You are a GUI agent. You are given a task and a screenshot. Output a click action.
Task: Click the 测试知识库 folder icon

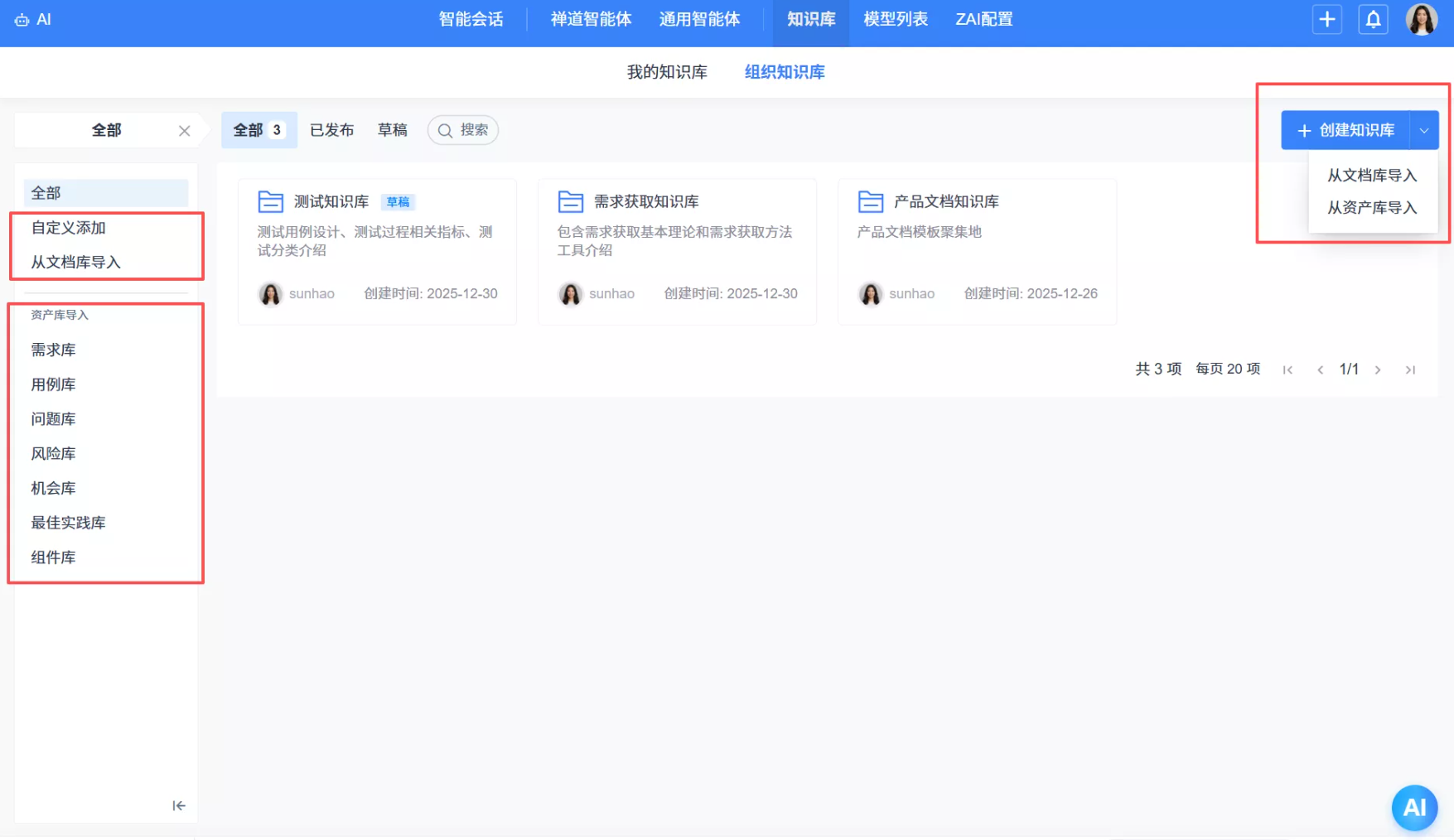coord(270,200)
